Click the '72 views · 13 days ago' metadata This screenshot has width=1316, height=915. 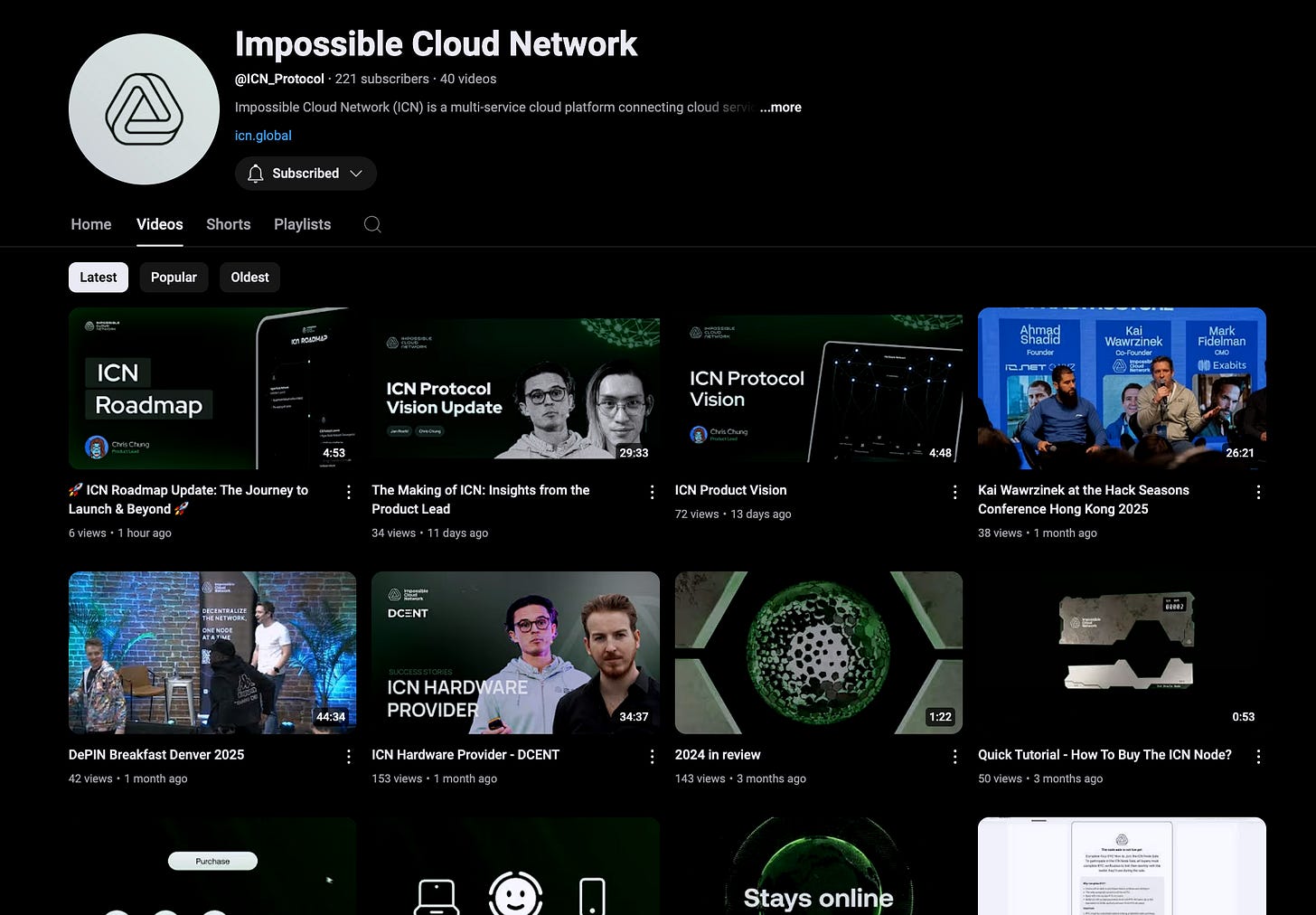[x=733, y=514]
